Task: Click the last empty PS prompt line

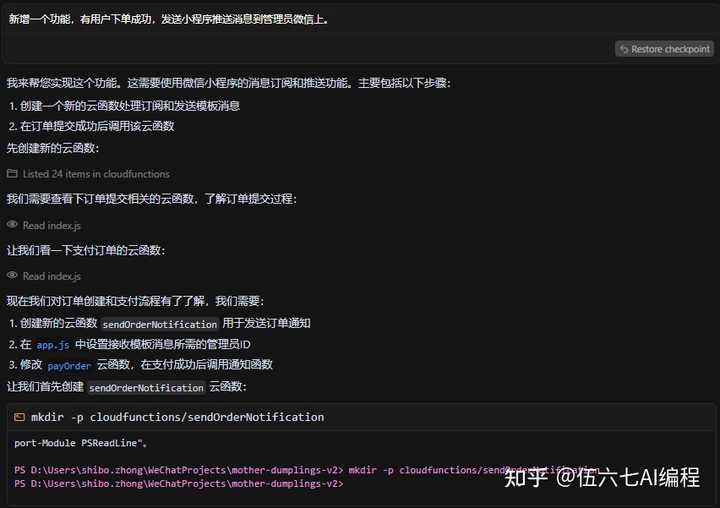Action: coord(180,484)
